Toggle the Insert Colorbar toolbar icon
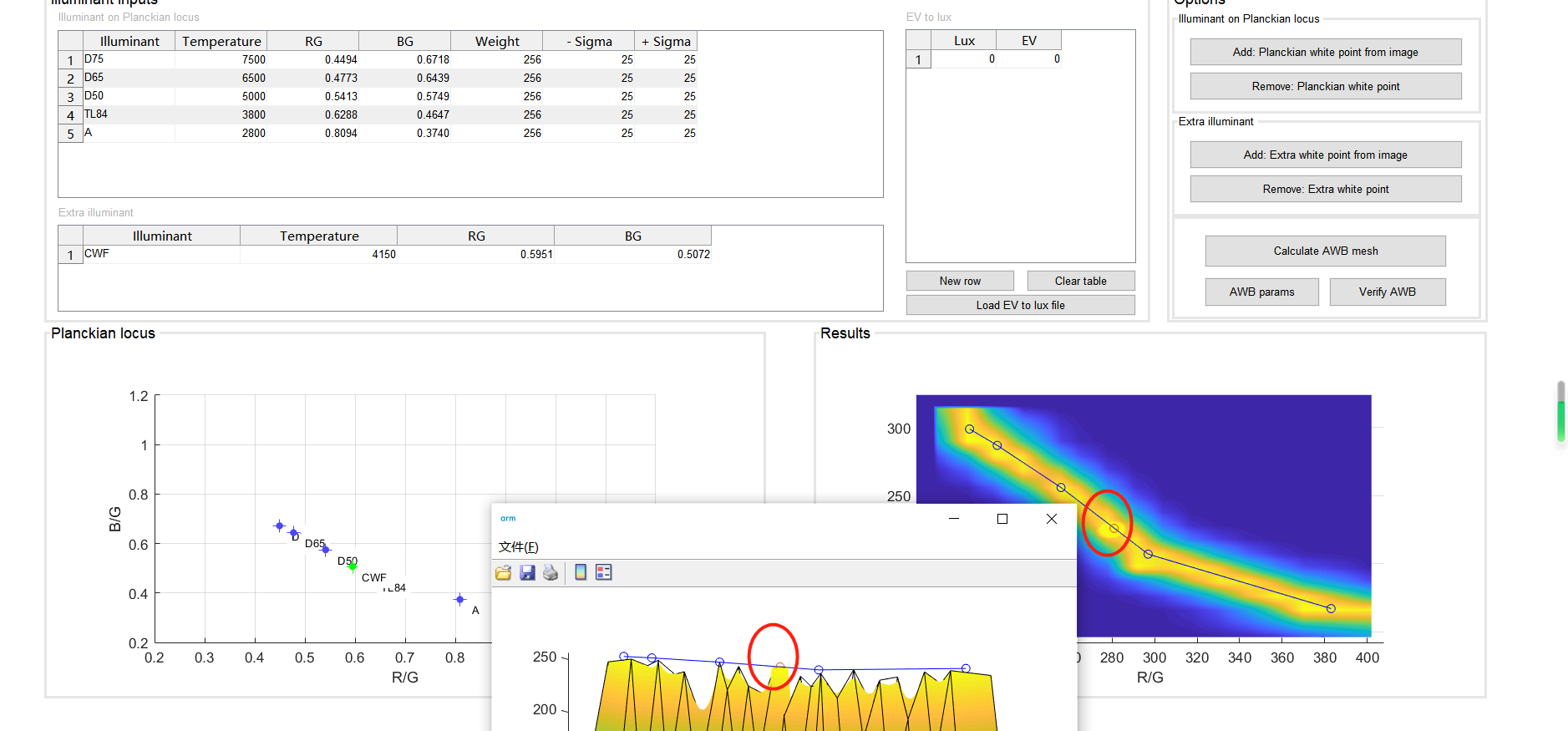Screen dimensions: 1568x731 [581, 572]
